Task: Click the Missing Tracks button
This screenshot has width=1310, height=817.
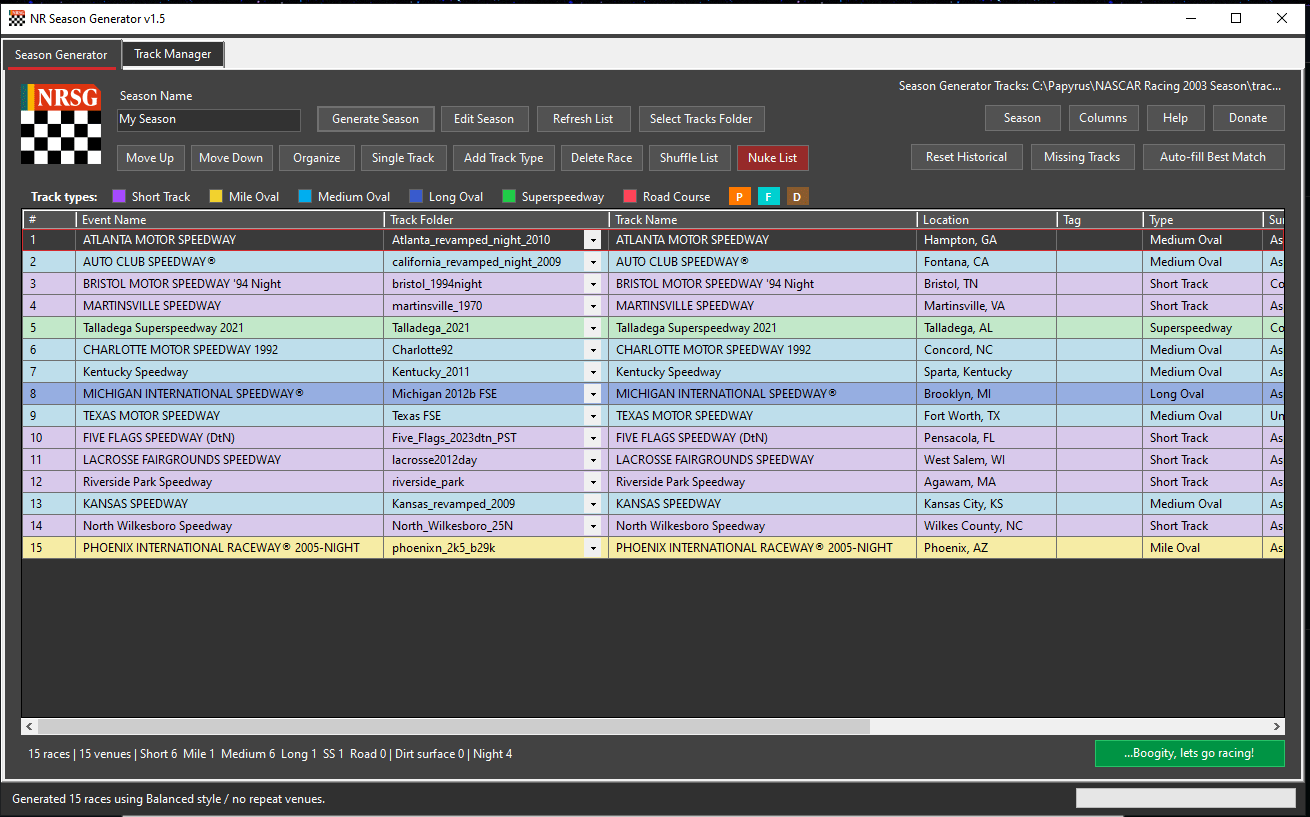Action: [x=1082, y=157]
